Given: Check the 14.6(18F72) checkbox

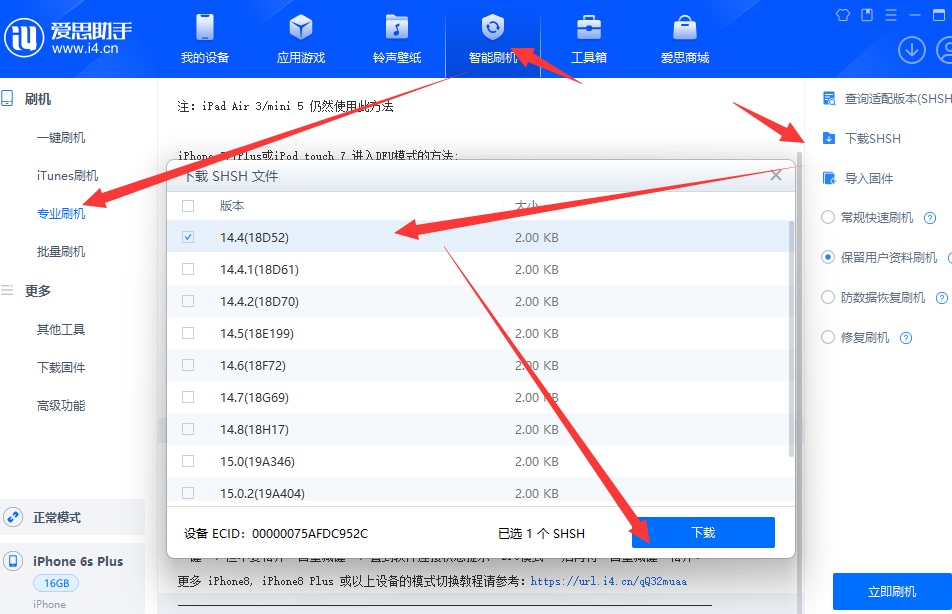Looking at the screenshot, I should (188, 365).
